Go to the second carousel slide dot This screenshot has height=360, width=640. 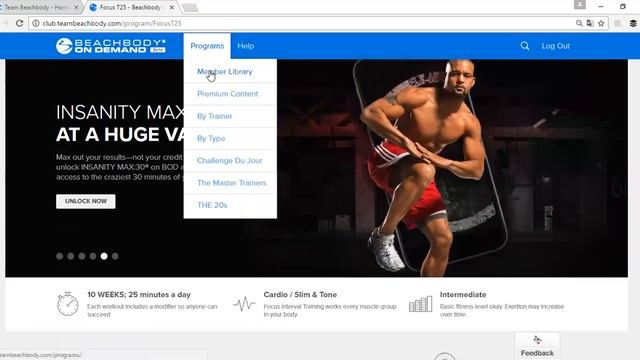tap(71, 256)
